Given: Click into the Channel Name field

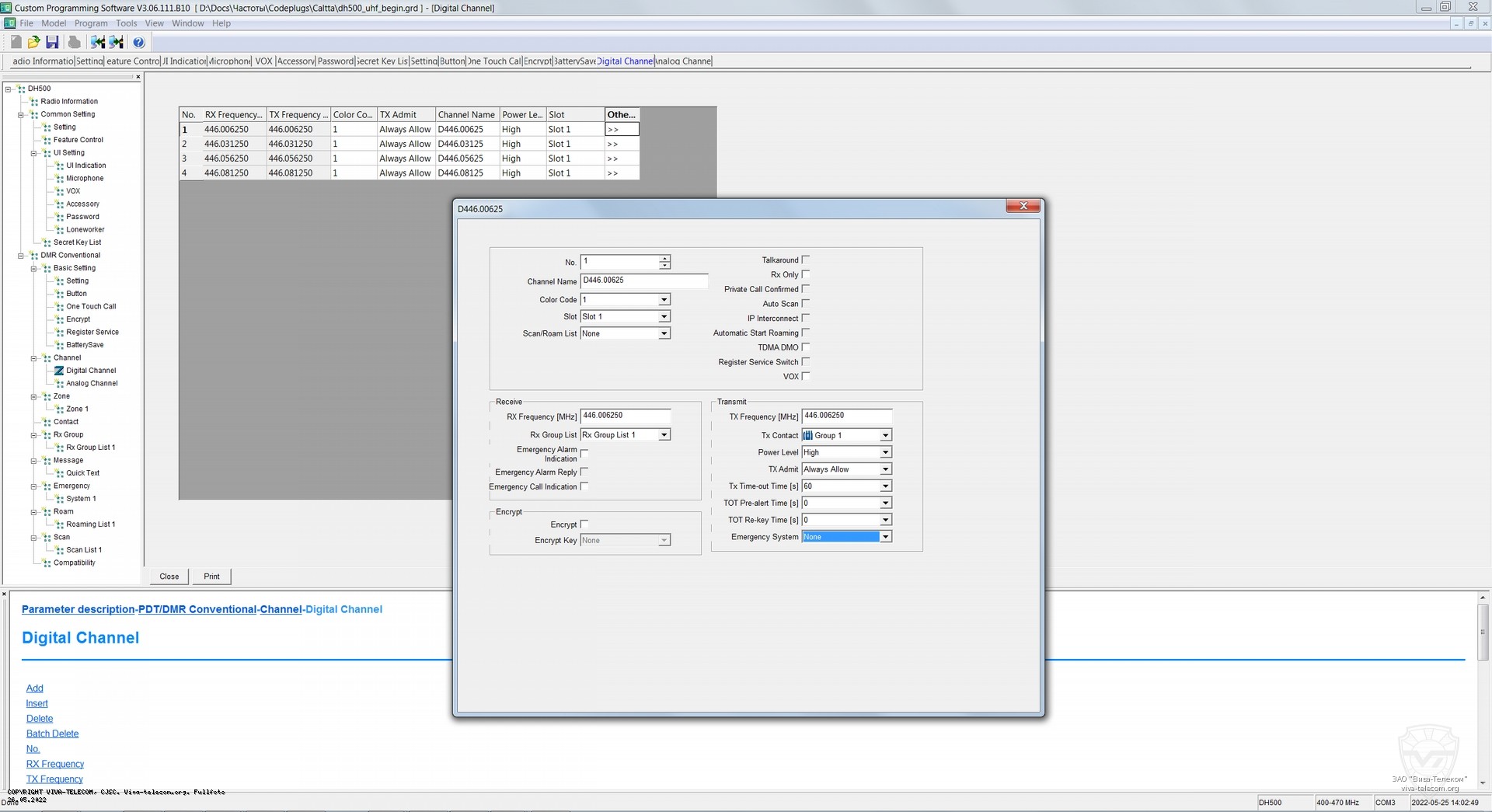Looking at the screenshot, I should (x=643, y=281).
